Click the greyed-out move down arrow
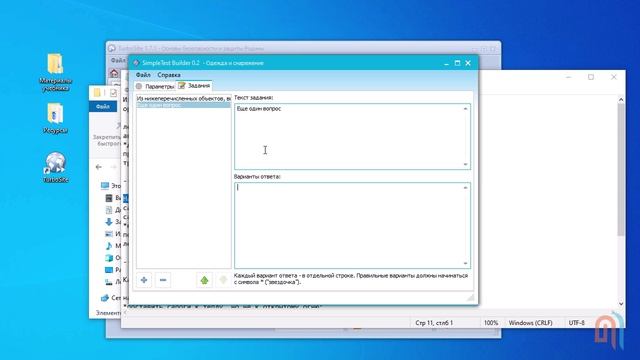640x360 pixels. 223,280
